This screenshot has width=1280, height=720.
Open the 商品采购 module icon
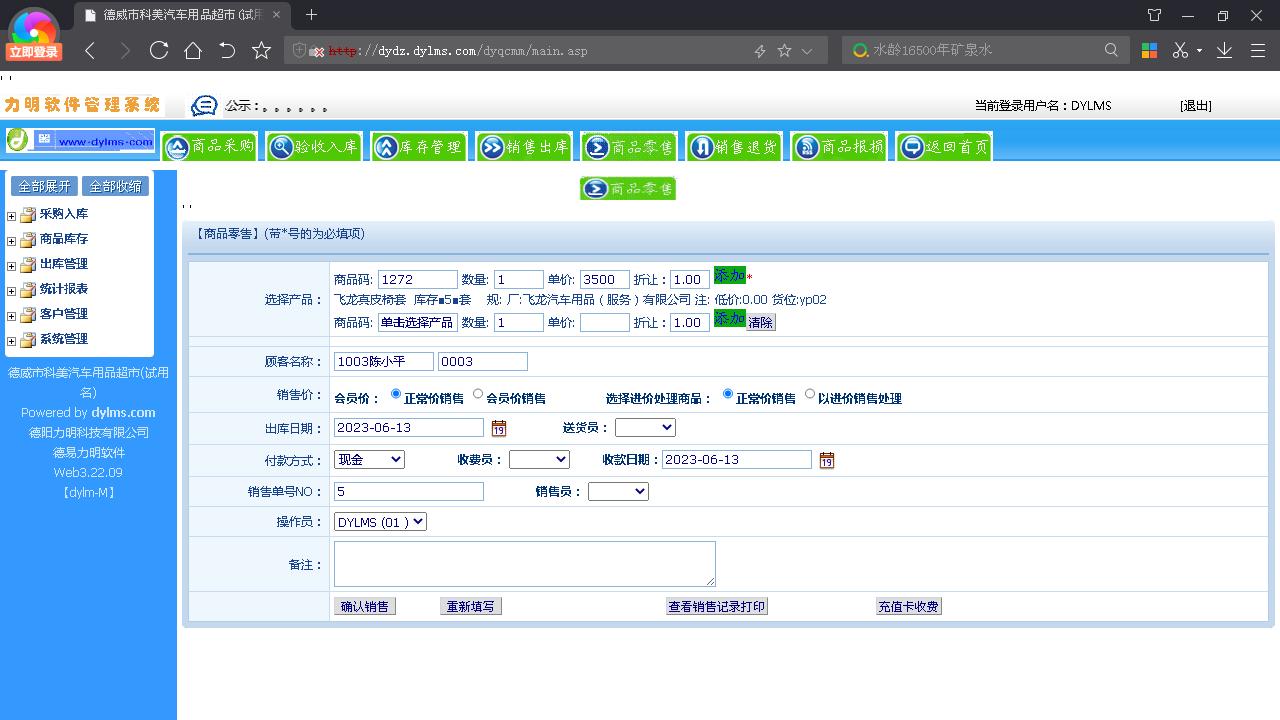click(x=208, y=145)
